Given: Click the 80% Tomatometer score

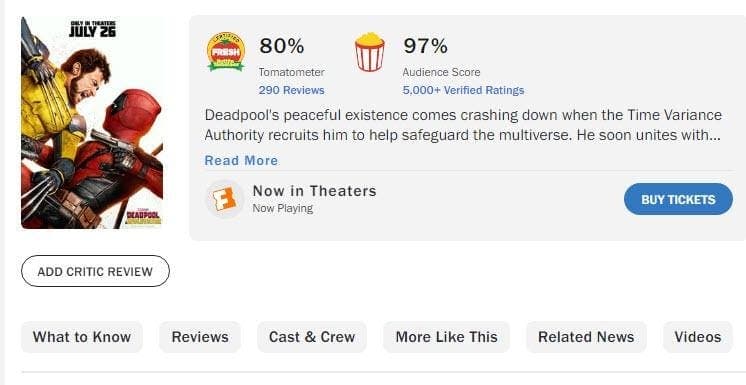Looking at the screenshot, I should tap(282, 46).
